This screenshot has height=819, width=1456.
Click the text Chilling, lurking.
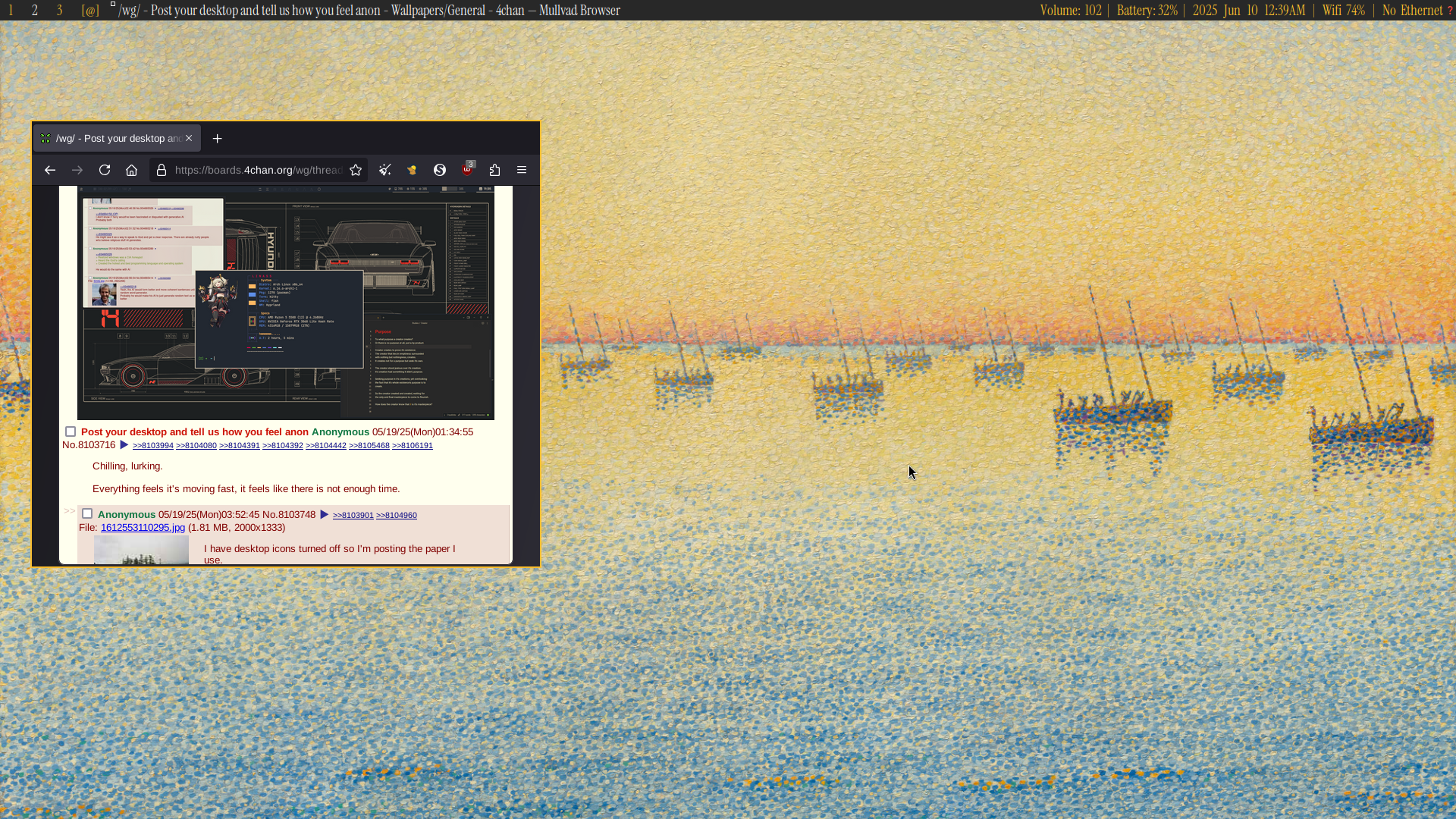click(127, 466)
